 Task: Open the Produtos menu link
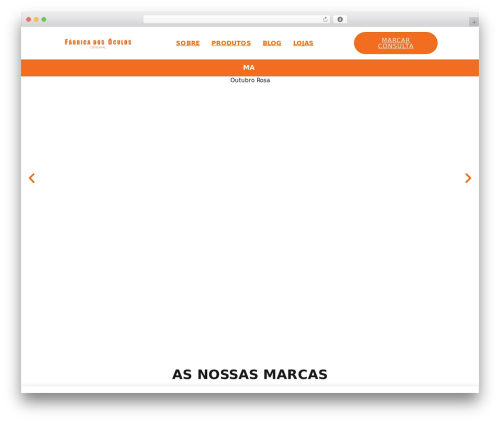tap(231, 43)
